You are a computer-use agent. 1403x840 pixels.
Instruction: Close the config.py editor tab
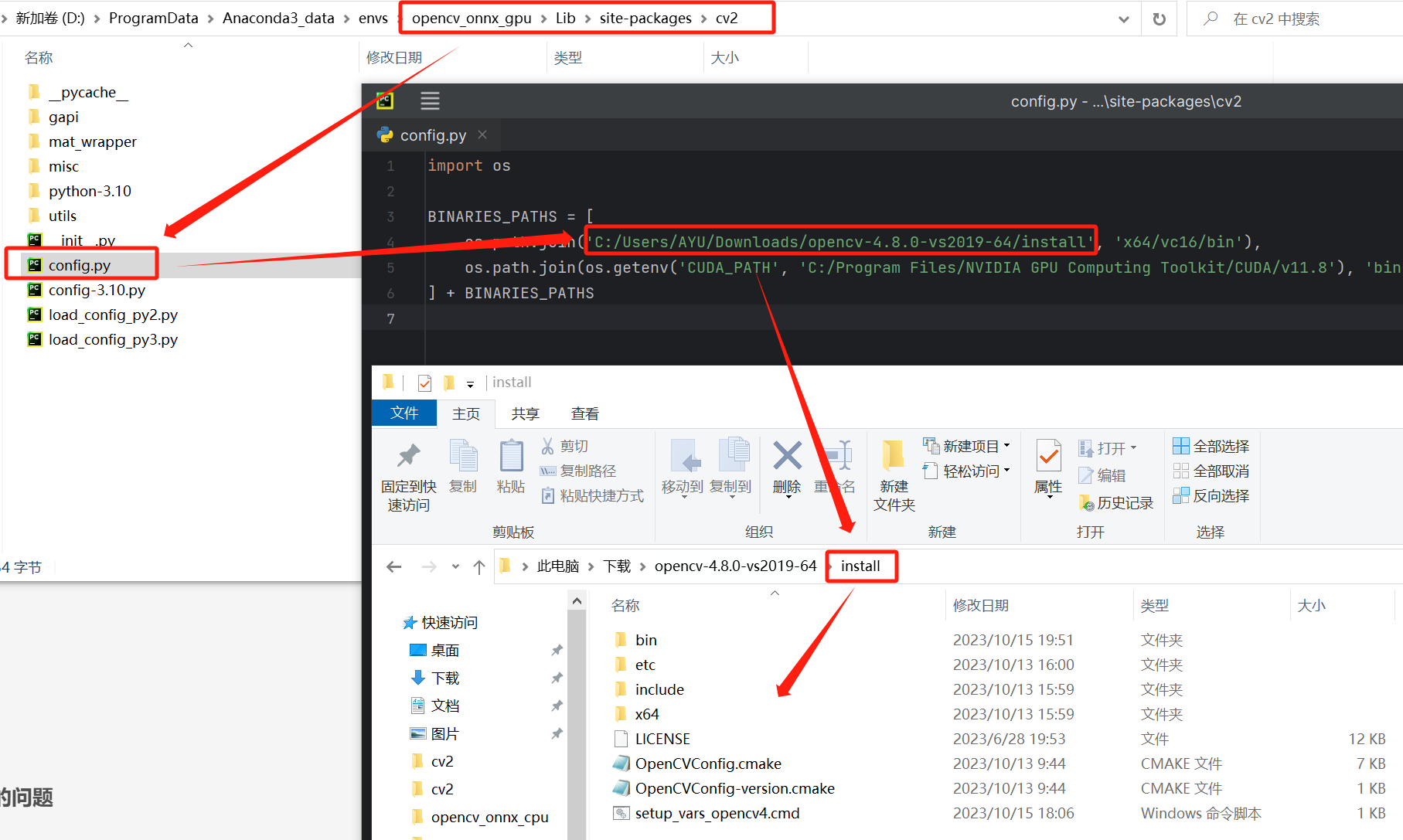click(x=482, y=135)
